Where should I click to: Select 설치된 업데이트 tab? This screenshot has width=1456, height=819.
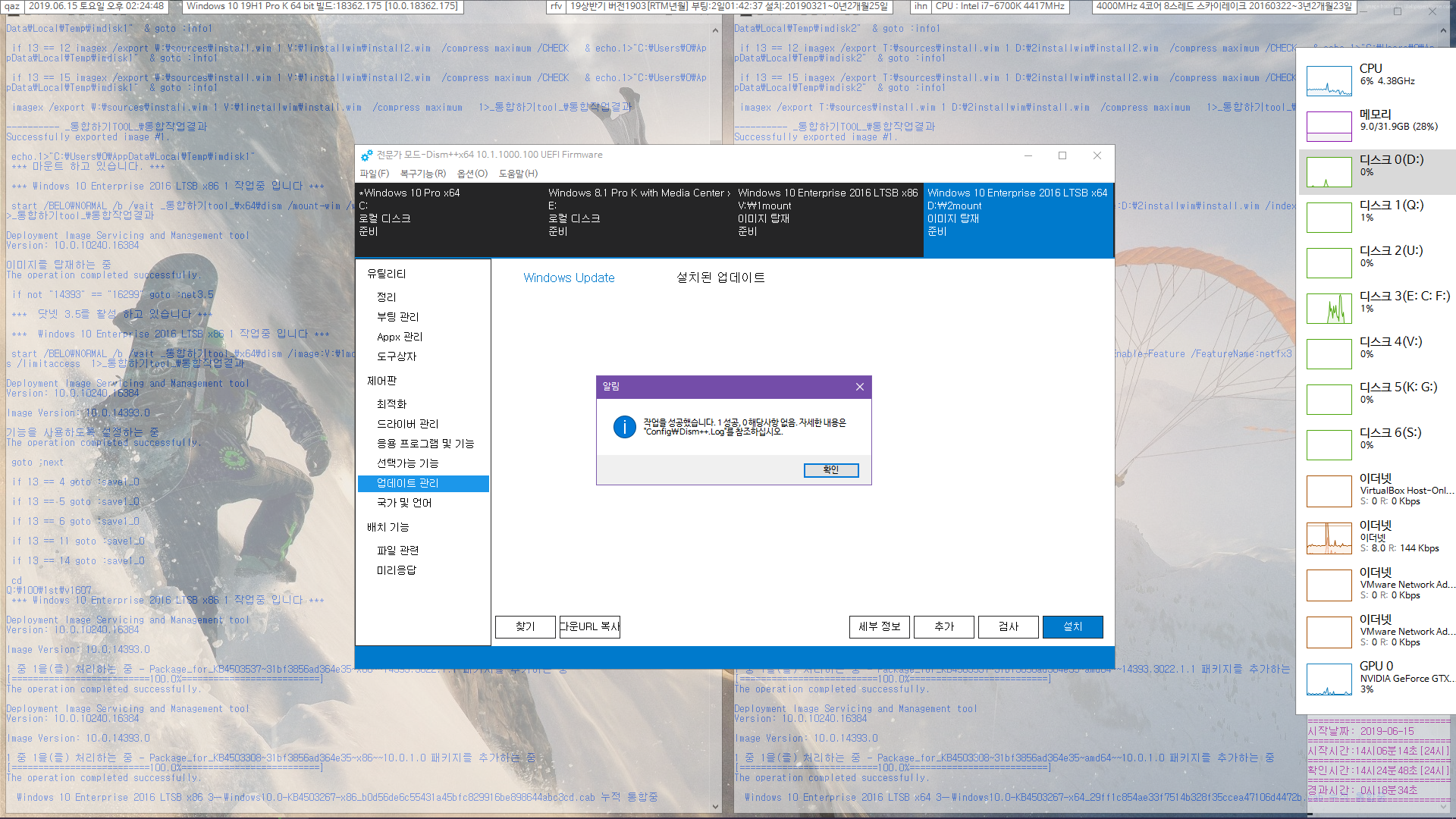coord(720,277)
